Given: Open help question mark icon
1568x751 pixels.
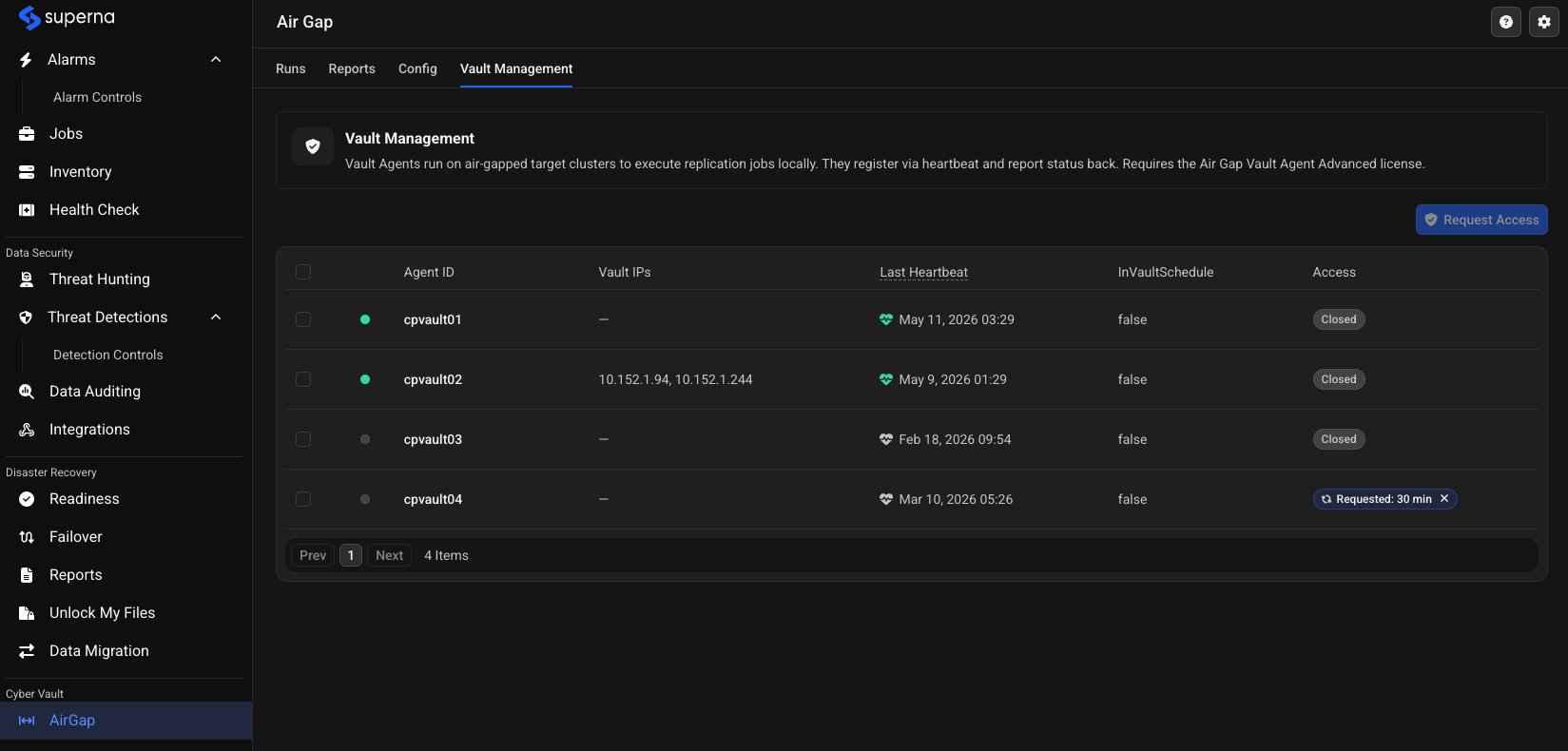Looking at the screenshot, I should [x=1506, y=22].
